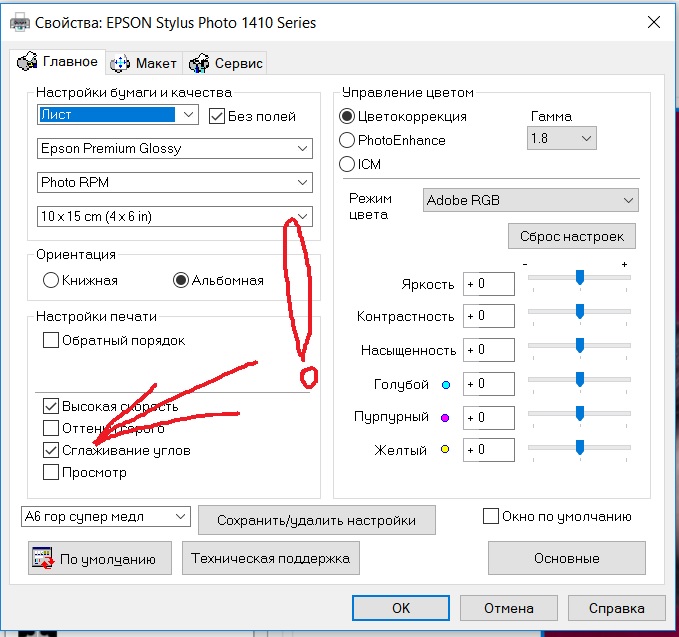This screenshot has height=637, width=679.
Task: Open the Photo RPM quality dropdown
Action: point(175,182)
